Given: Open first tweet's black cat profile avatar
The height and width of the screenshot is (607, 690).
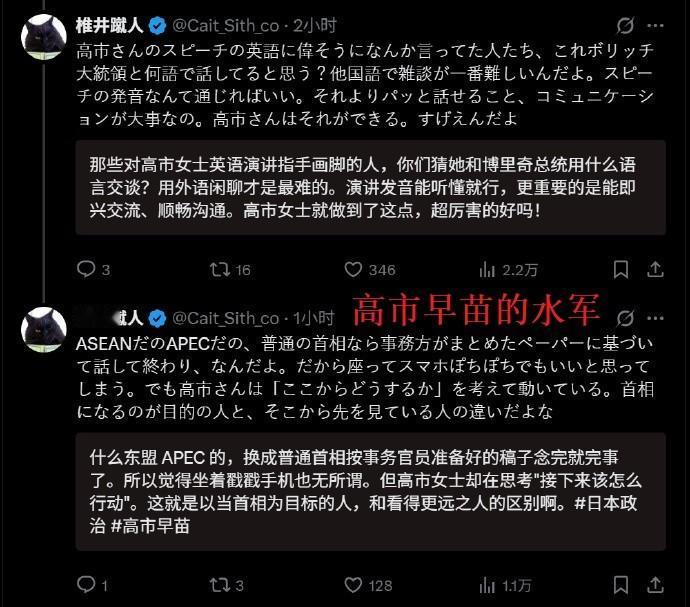Looking at the screenshot, I should coord(44,36).
